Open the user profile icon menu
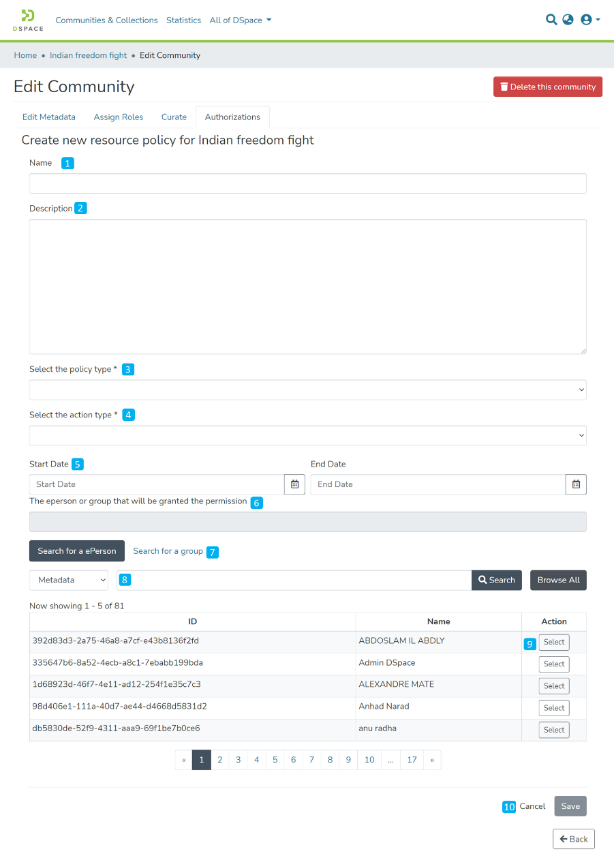 589,19
